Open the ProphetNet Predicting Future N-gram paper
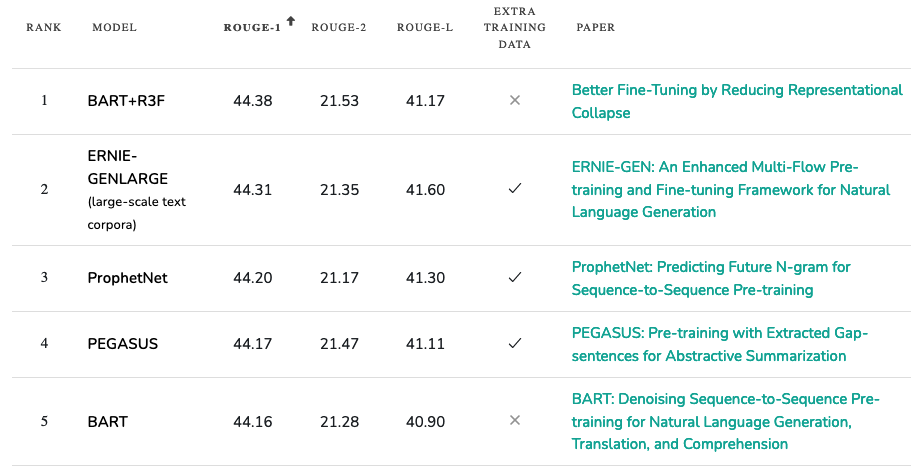Image resolution: width=911 pixels, height=469 pixels. (711, 278)
